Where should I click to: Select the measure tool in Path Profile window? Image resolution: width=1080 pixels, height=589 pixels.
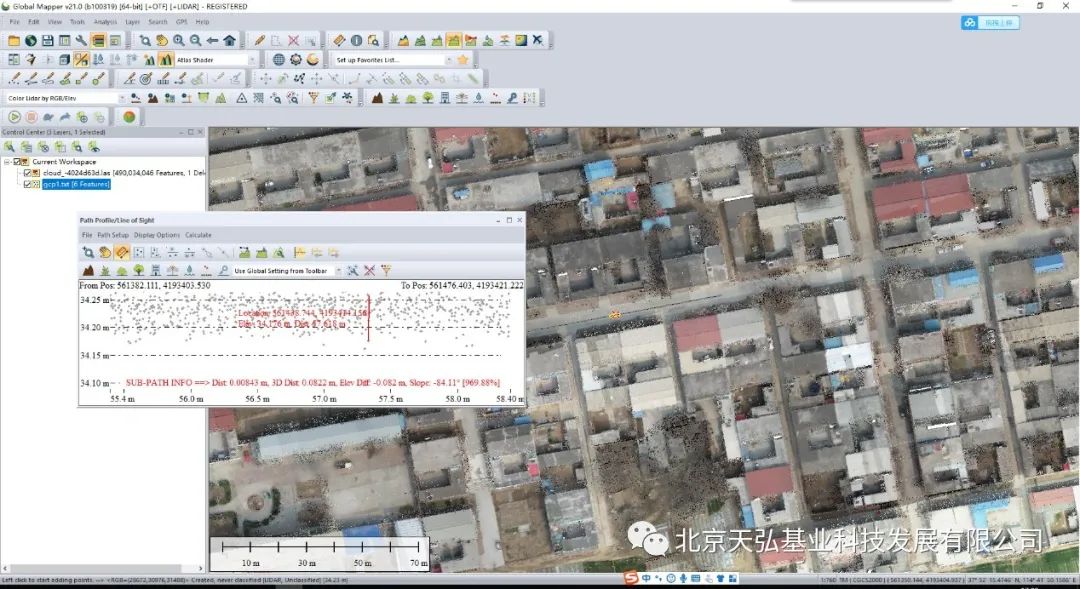121,253
